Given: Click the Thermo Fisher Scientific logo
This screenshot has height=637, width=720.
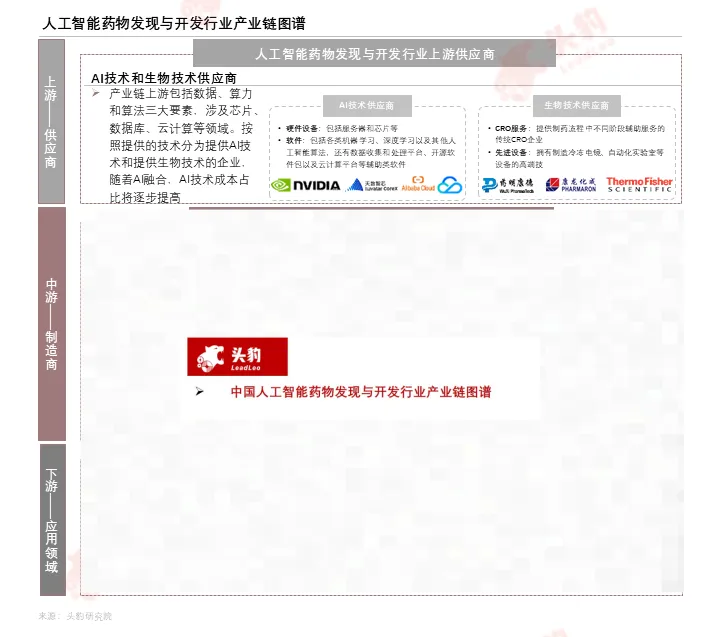Looking at the screenshot, I should (639, 184).
